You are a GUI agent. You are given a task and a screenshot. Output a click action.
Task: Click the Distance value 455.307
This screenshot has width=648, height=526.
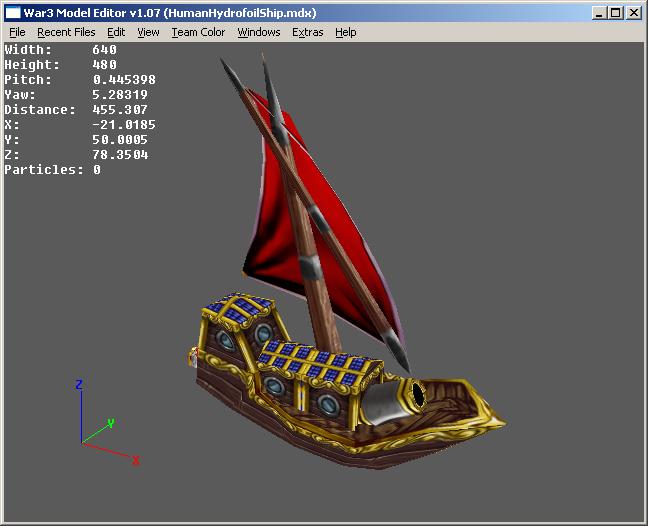[120, 109]
